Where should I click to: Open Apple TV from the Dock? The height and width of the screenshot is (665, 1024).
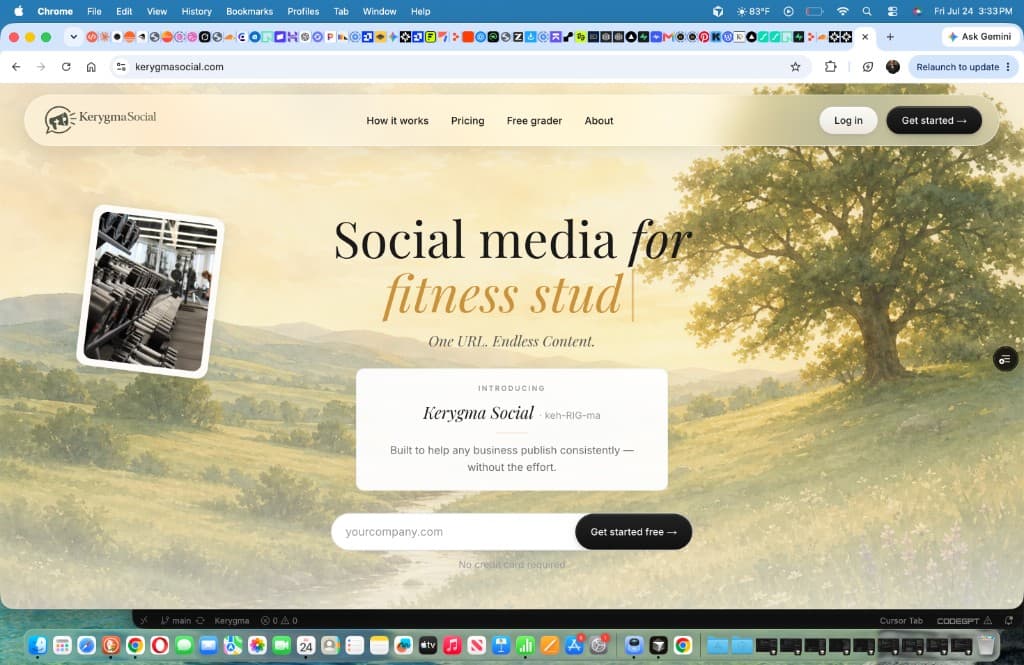428,645
